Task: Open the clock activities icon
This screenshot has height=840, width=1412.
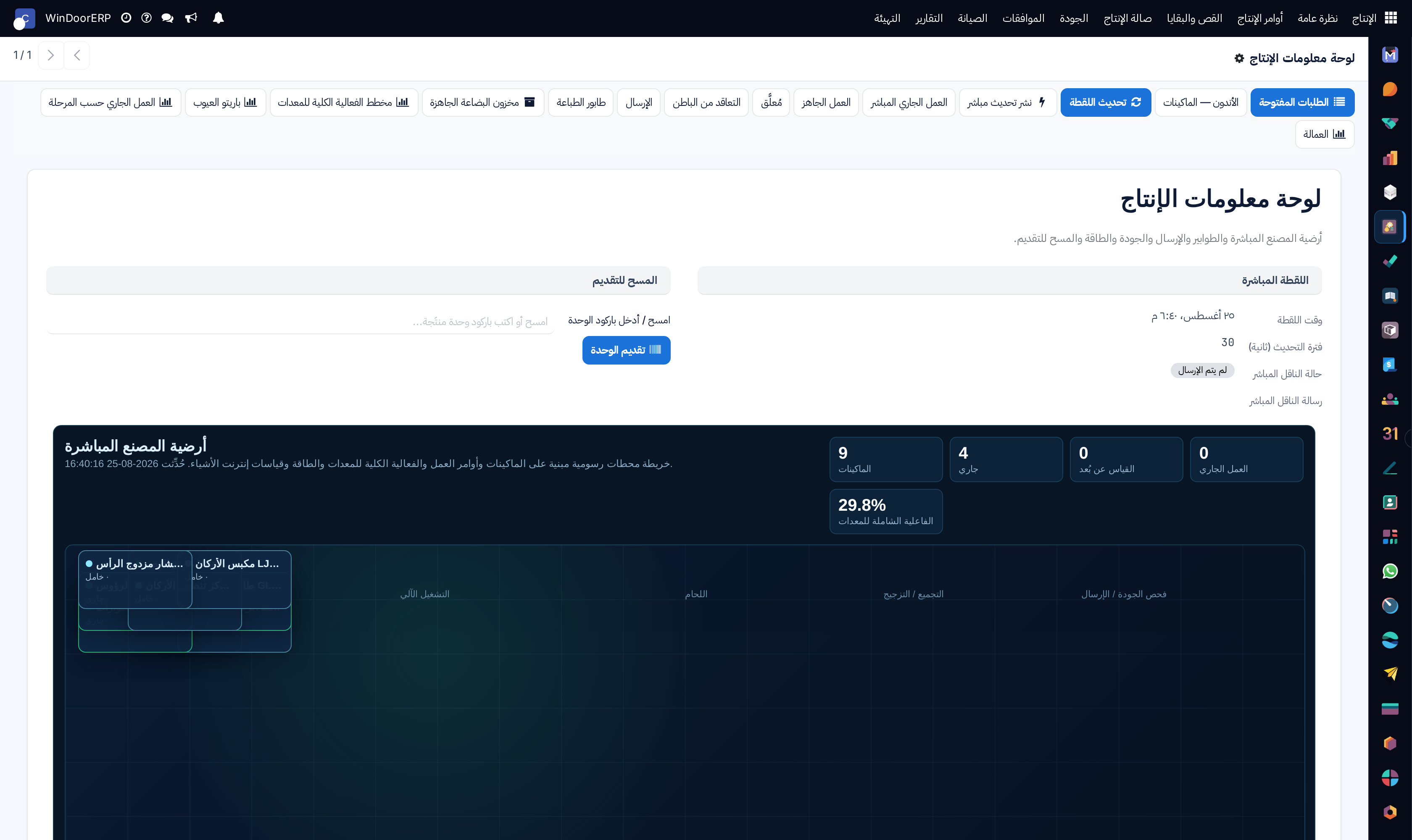Action: point(126,18)
